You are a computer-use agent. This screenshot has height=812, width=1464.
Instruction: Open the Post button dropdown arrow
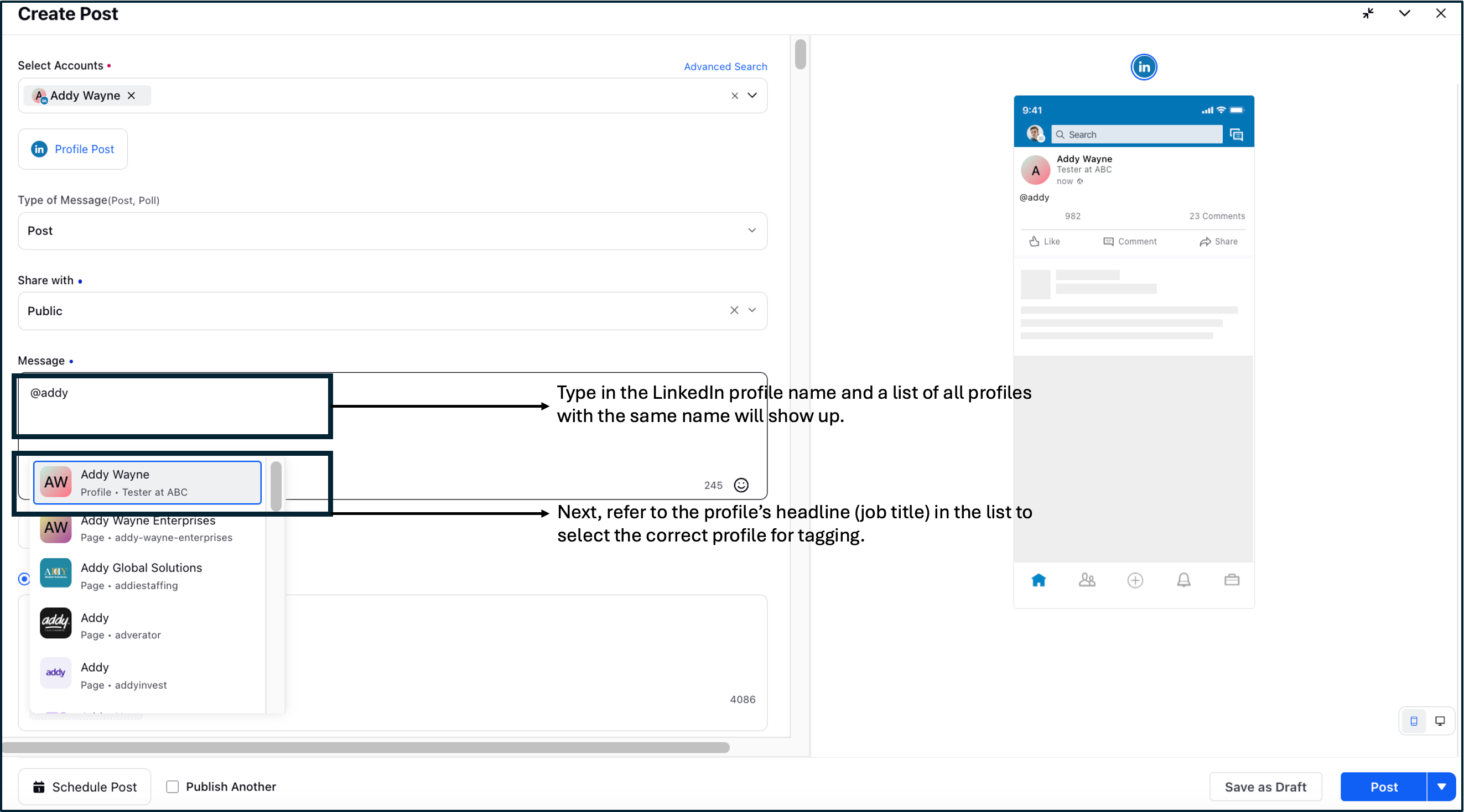(x=1442, y=787)
